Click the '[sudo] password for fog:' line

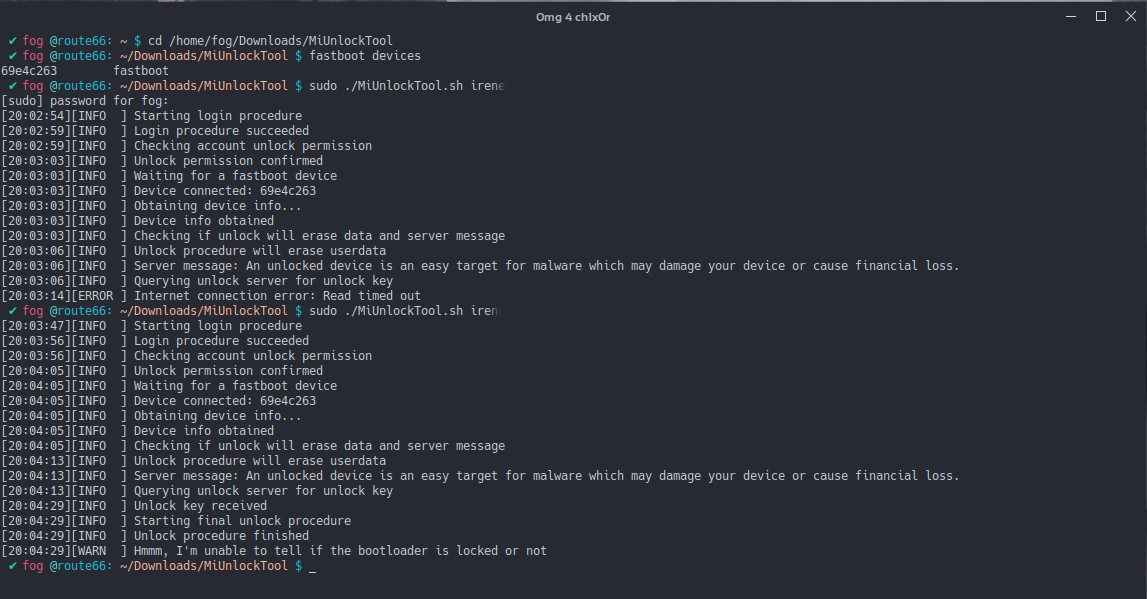[x=85, y=101]
